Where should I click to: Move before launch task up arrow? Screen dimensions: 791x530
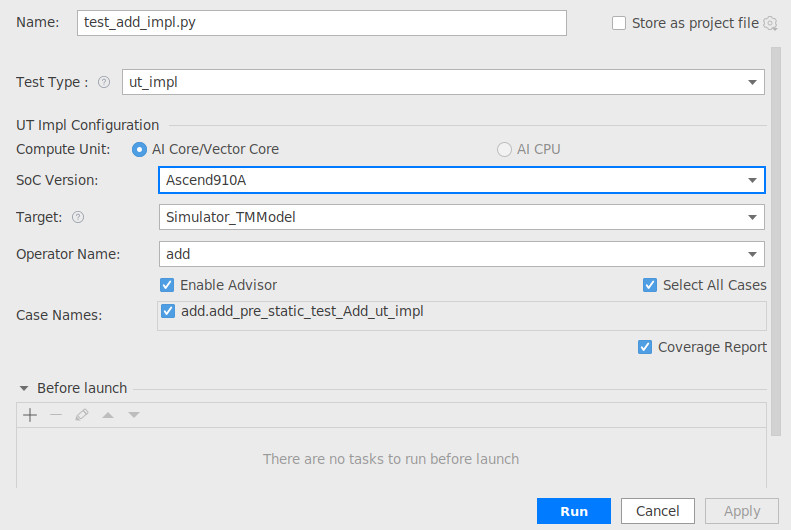click(108, 415)
